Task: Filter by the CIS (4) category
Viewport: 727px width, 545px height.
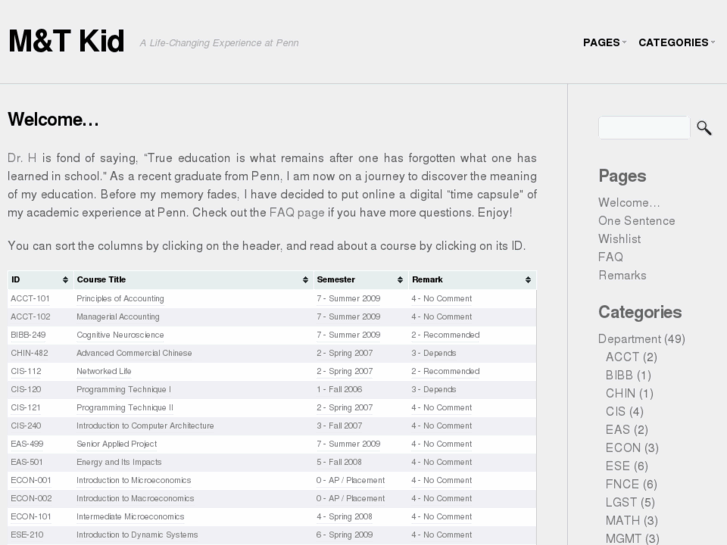Action: 624,411
